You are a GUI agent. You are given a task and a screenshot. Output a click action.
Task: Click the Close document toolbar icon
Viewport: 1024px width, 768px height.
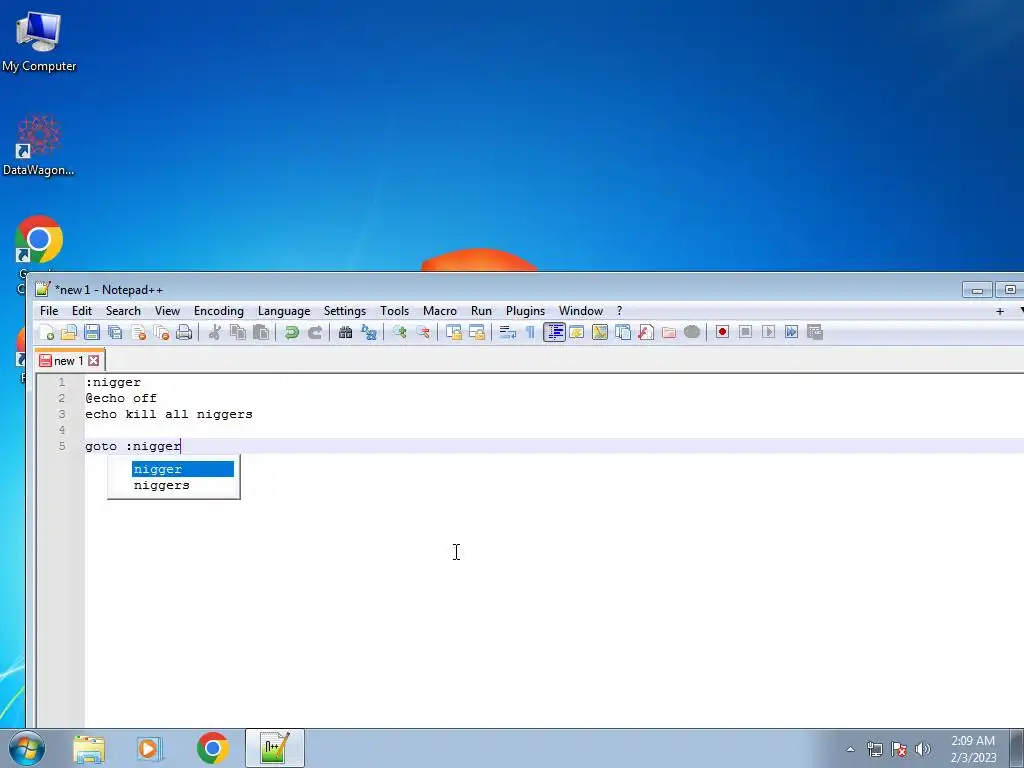(x=138, y=332)
